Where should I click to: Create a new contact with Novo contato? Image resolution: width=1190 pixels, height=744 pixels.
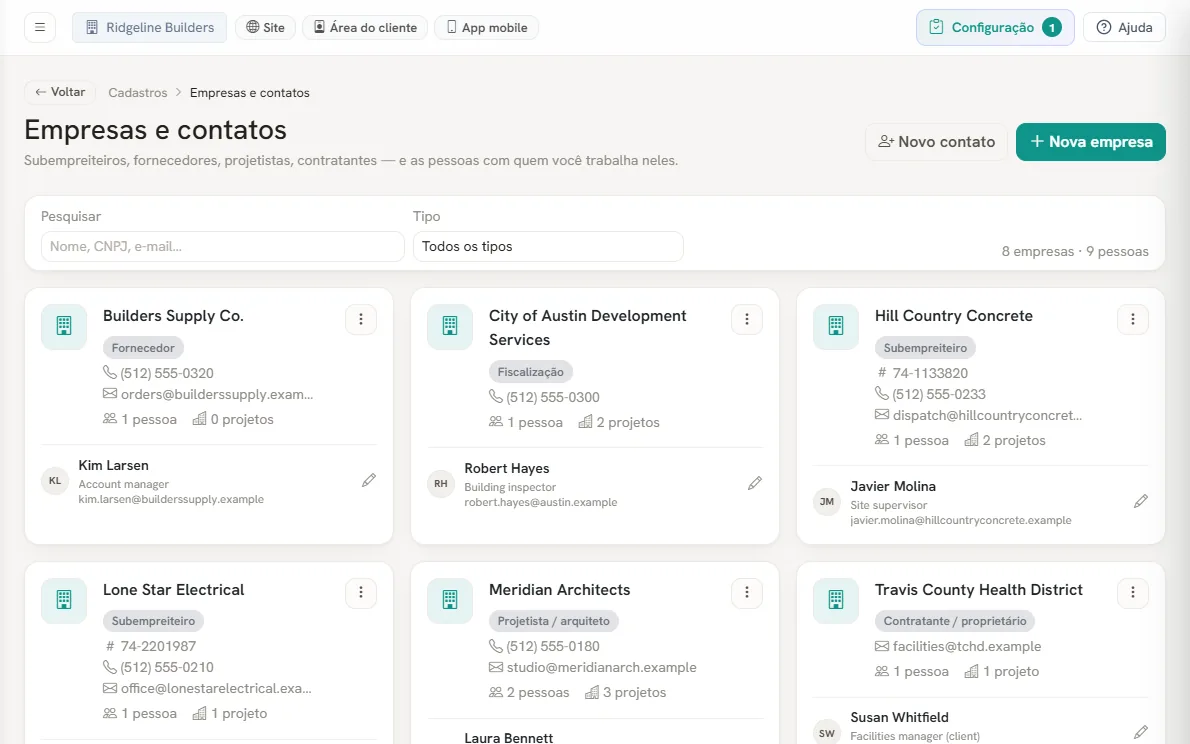click(937, 142)
